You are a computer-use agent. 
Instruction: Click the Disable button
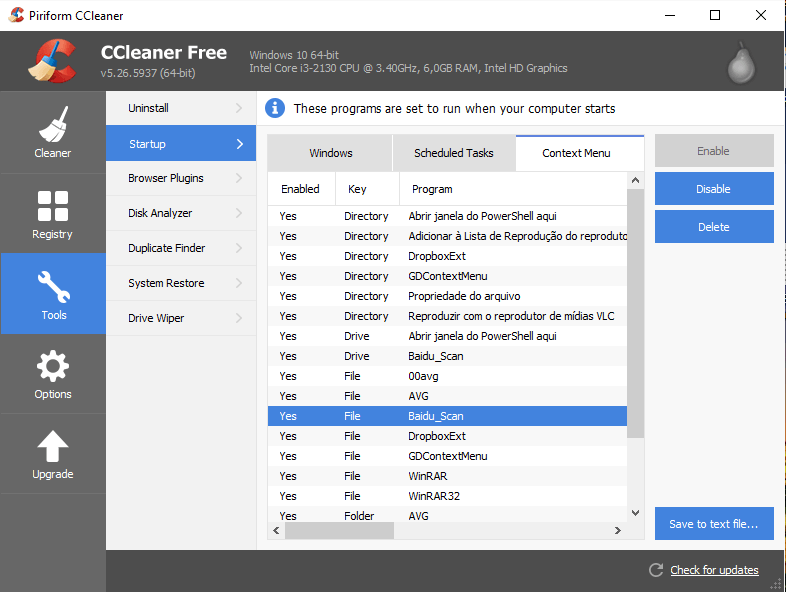[714, 188]
